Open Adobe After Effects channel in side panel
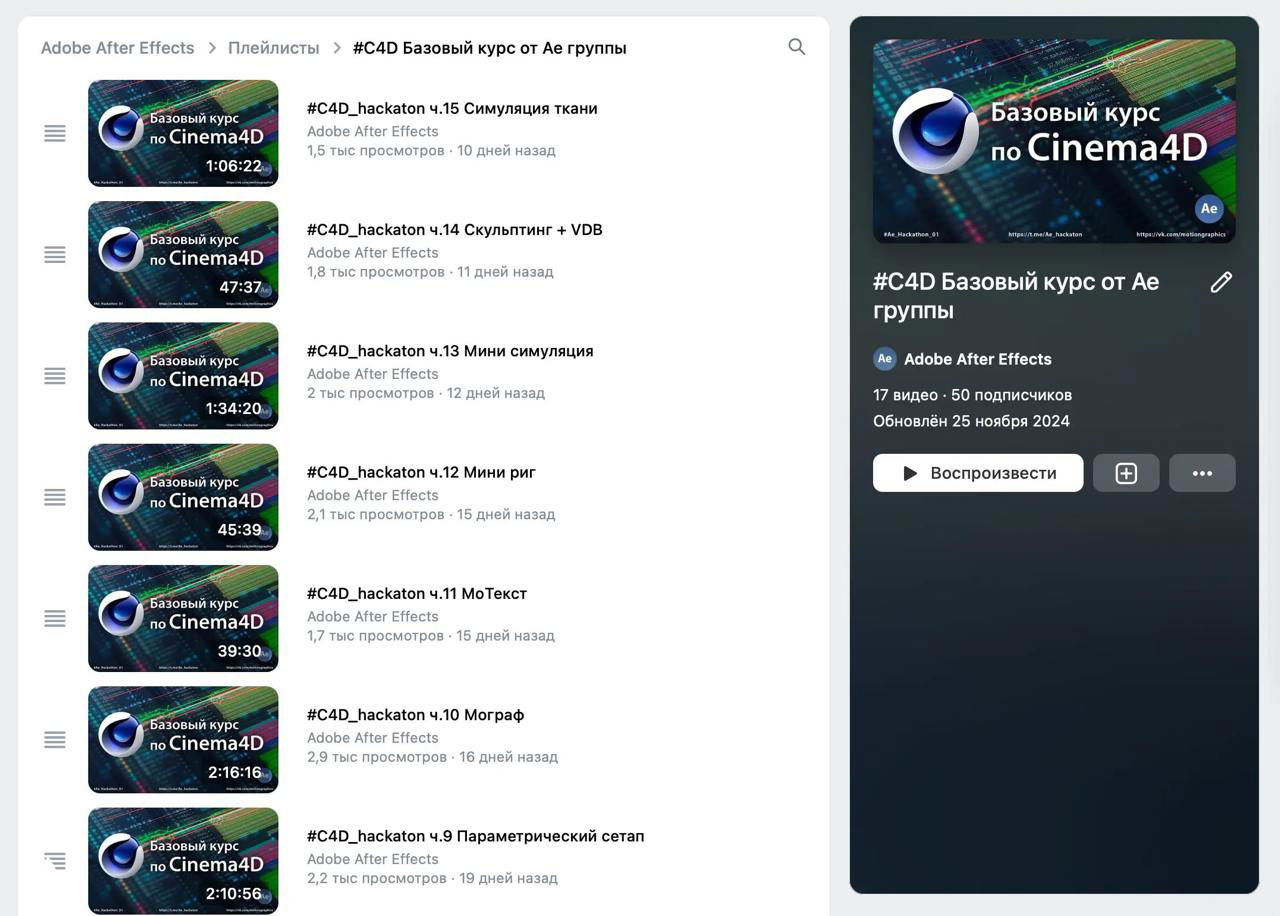Image resolution: width=1280 pixels, height=916 pixels. click(977, 359)
